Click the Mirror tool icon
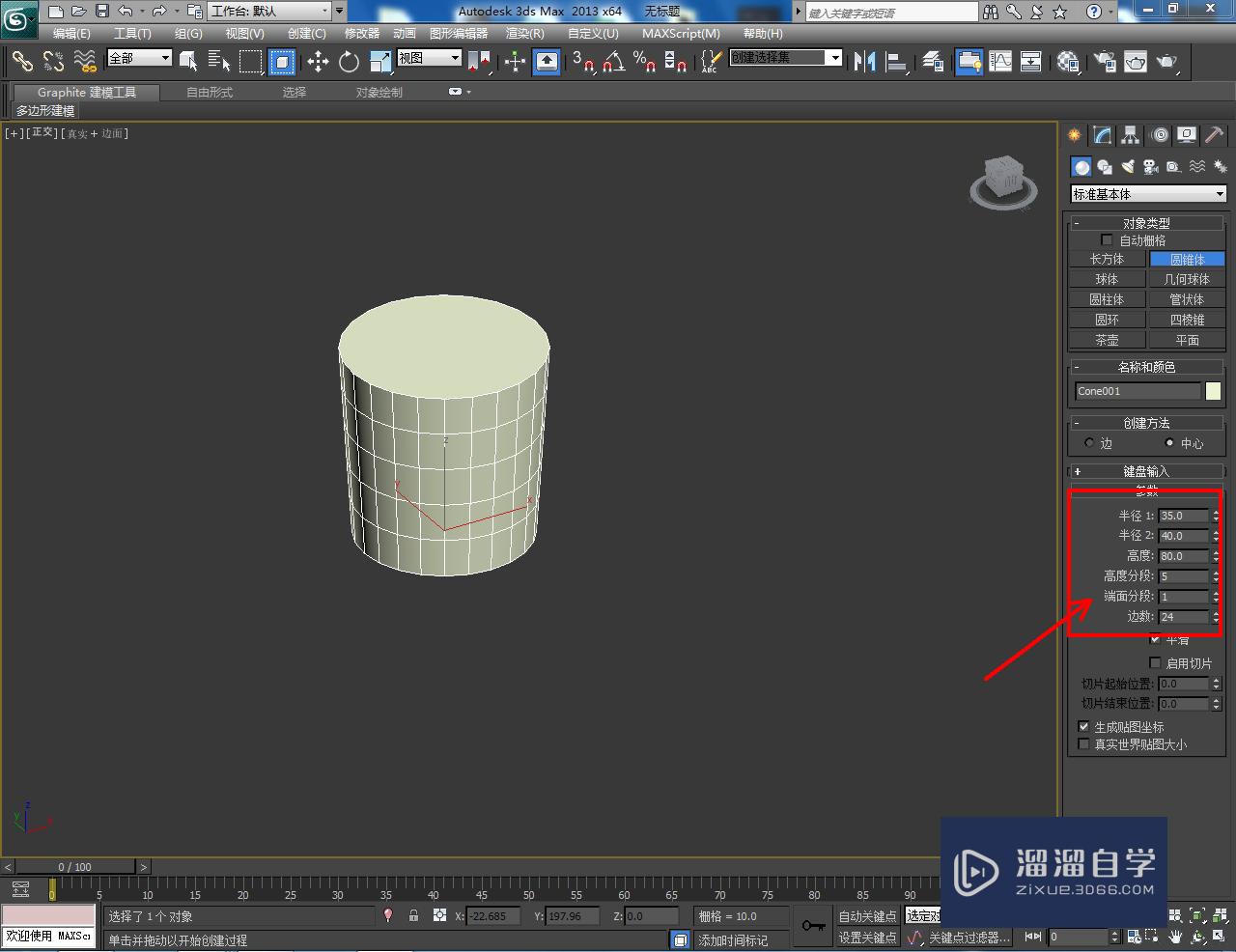Image resolution: width=1236 pixels, height=952 pixels. click(x=864, y=62)
